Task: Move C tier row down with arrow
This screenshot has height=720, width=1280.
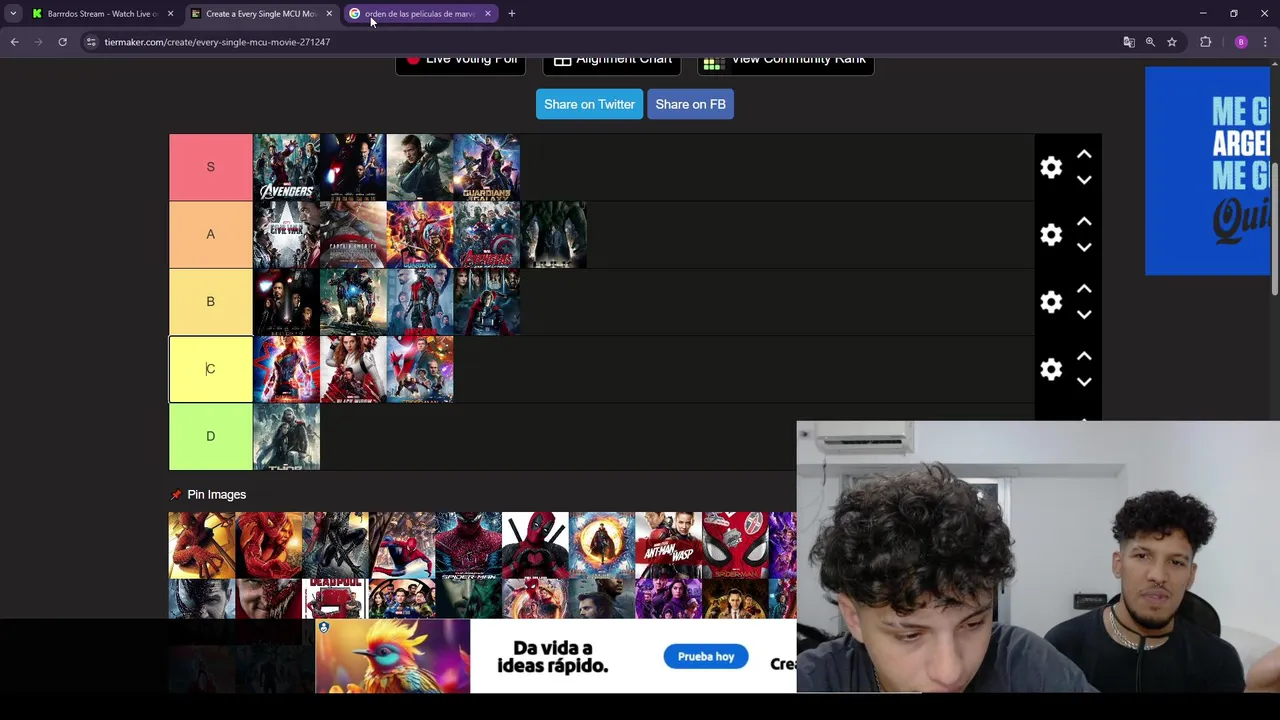Action: (1084, 381)
